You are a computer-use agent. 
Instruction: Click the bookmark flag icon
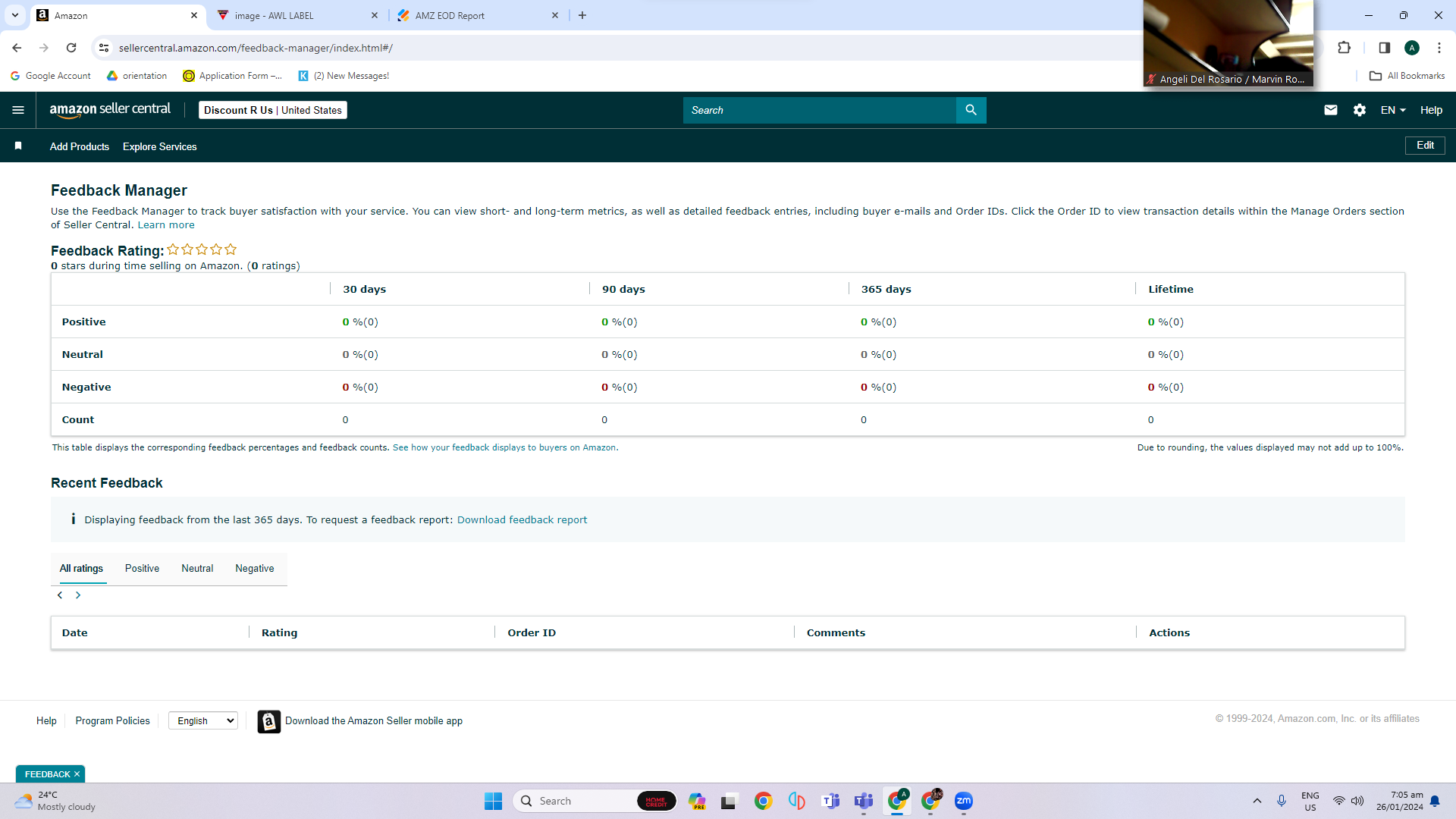pyautogui.click(x=18, y=146)
